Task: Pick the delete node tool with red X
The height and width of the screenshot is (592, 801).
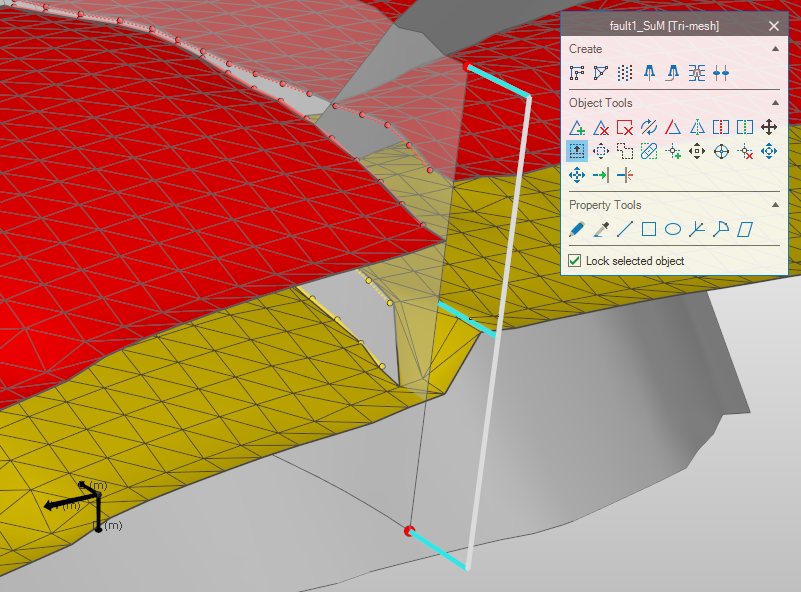Action: click(x=745, y=151)
